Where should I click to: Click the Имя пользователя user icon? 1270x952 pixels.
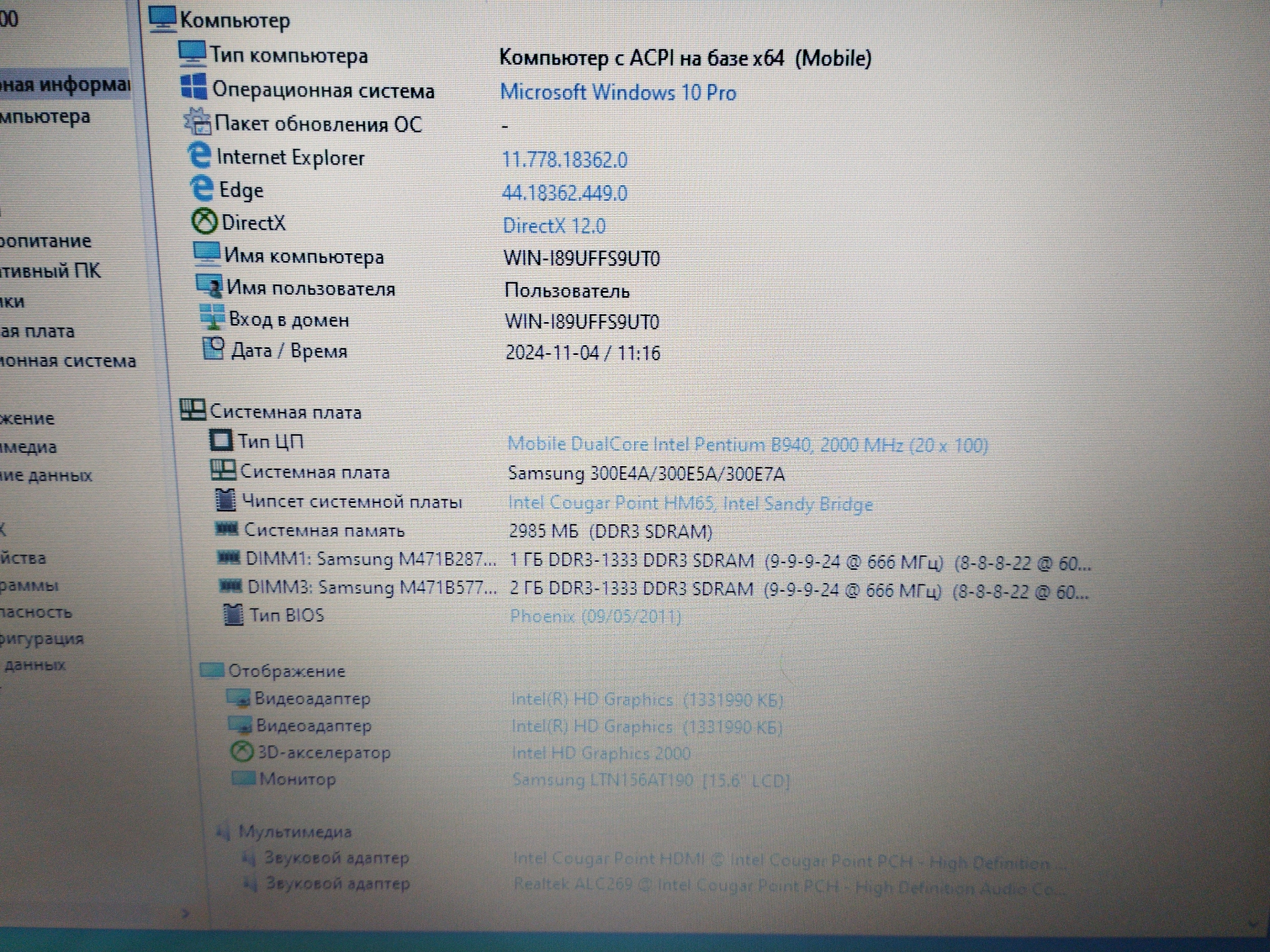[x=210, y=286]
